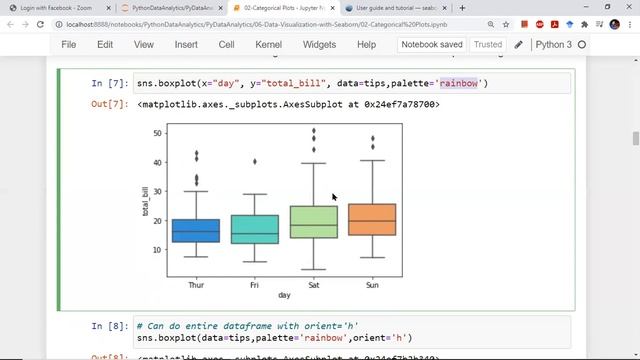This screenshot has height=360, width=640.
Task: Click the browser forward arrow
Action: [x=25, y=24]
